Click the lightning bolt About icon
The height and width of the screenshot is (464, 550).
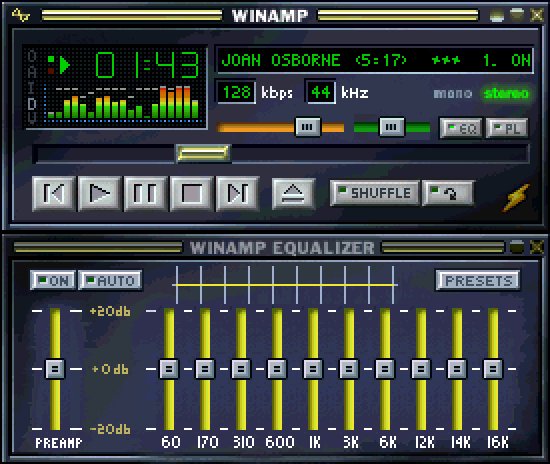[x=516, y=198]
